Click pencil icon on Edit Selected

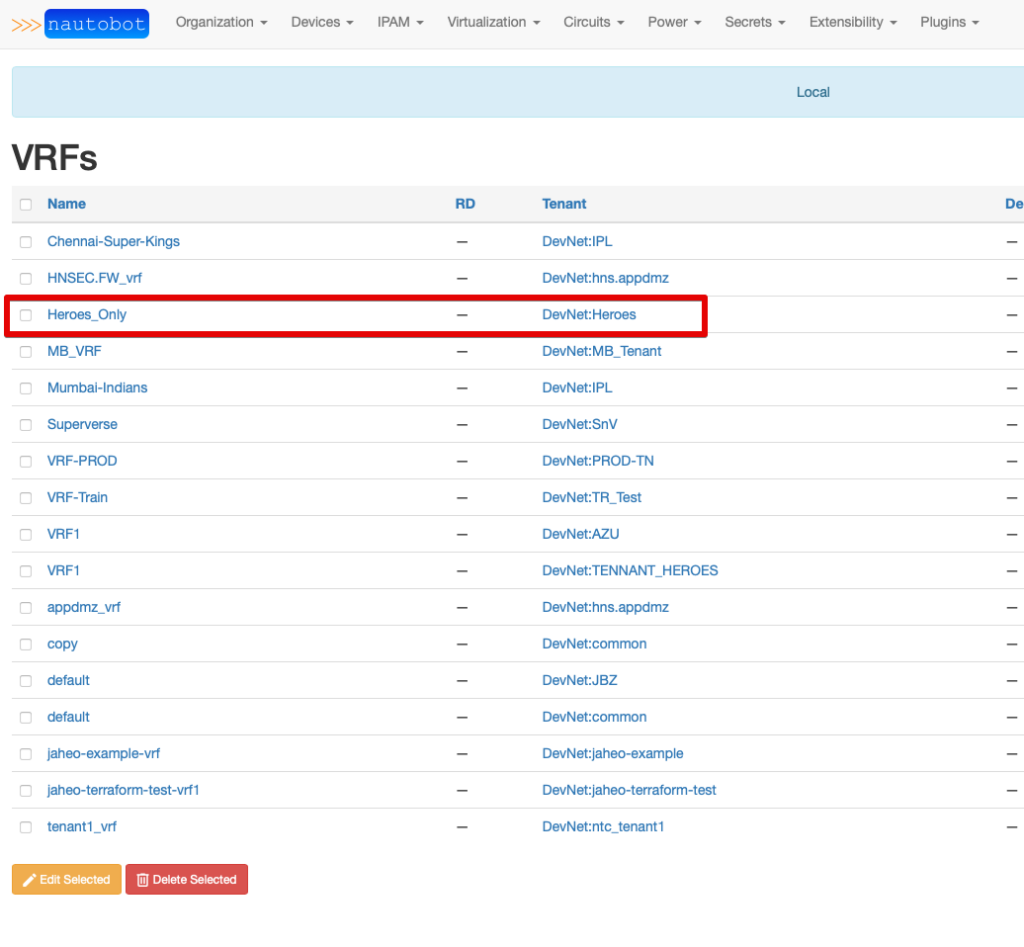pyautogui.click(x=29, y=880)
